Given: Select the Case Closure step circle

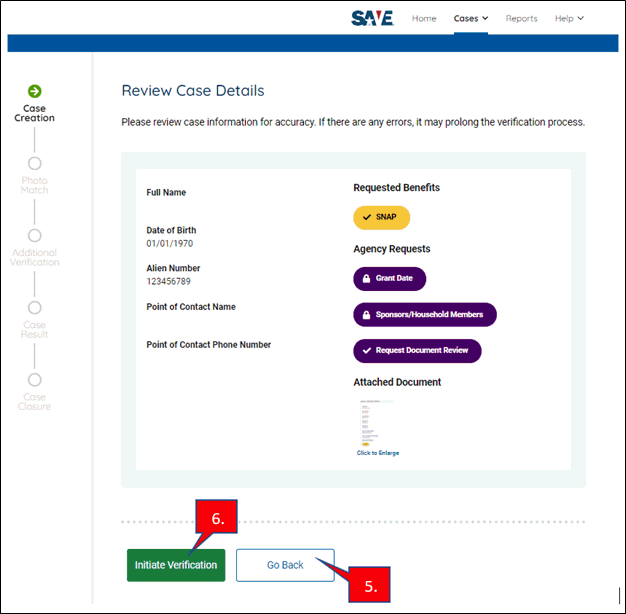Looking at the screenshot, I should point(35,380).
